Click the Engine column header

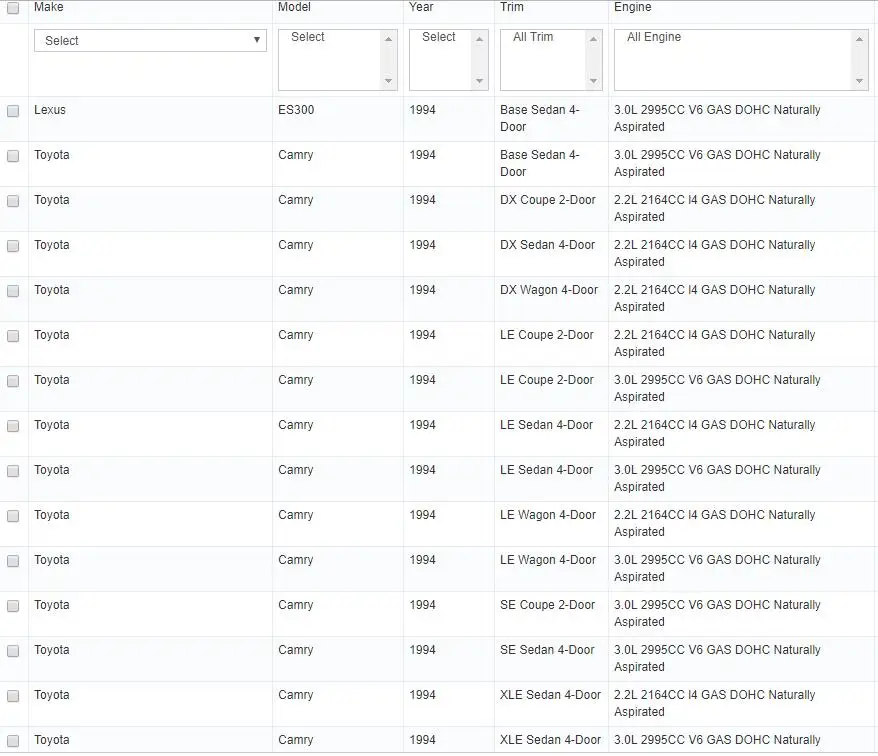click(x=633, y=7)
